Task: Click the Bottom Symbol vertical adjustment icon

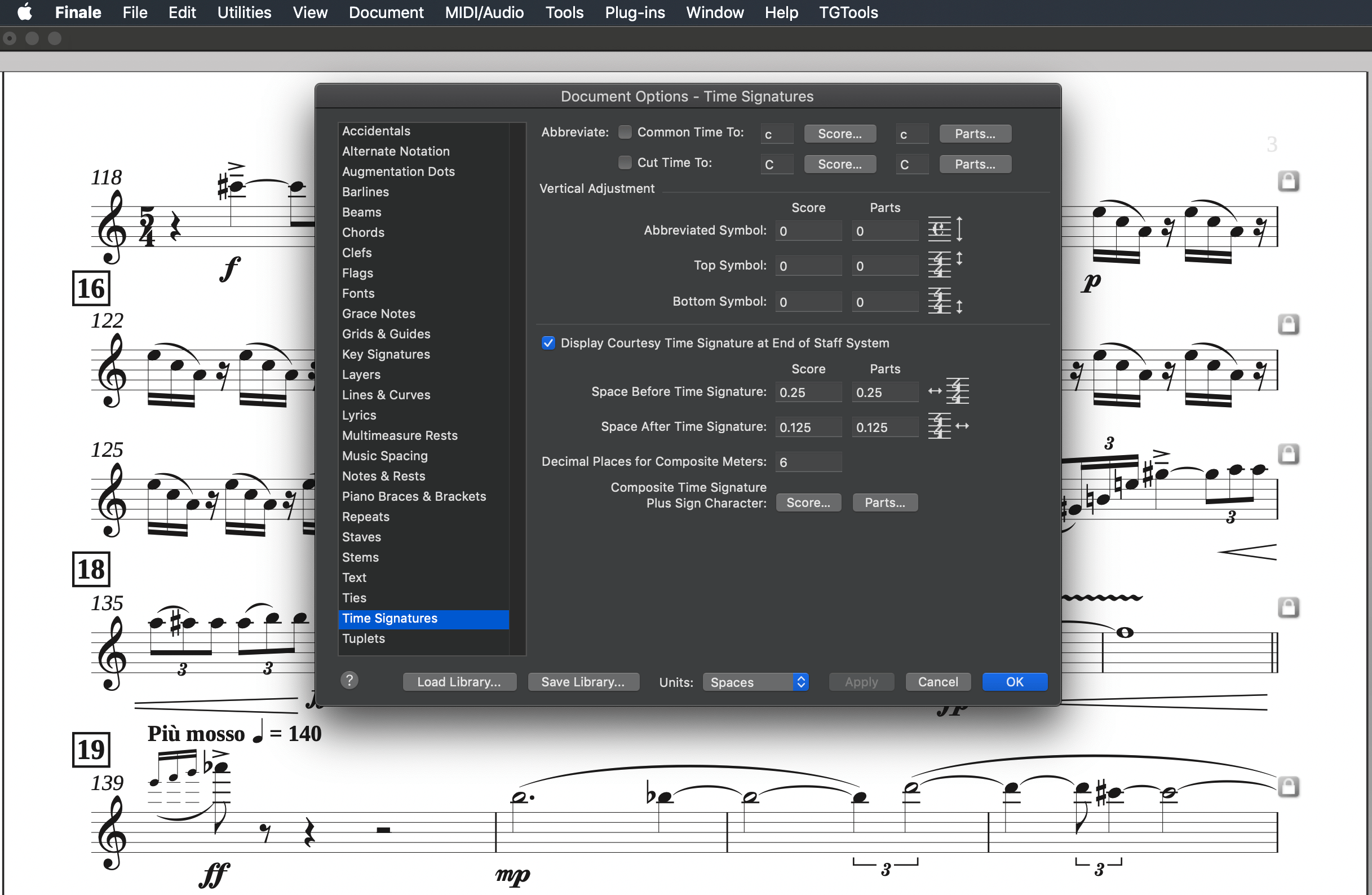Action: point(944,301)
